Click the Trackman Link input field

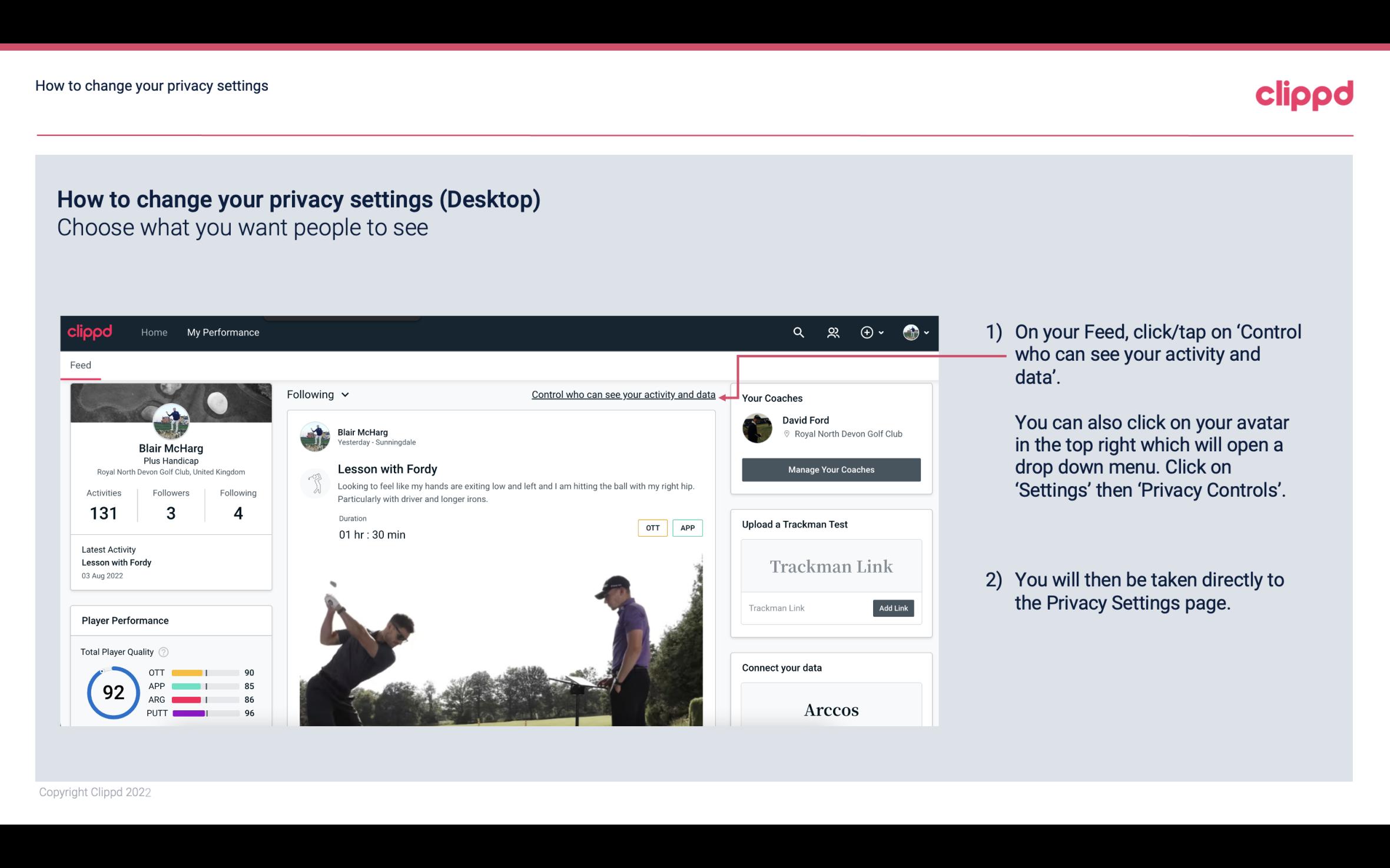[x=806, y=608]
